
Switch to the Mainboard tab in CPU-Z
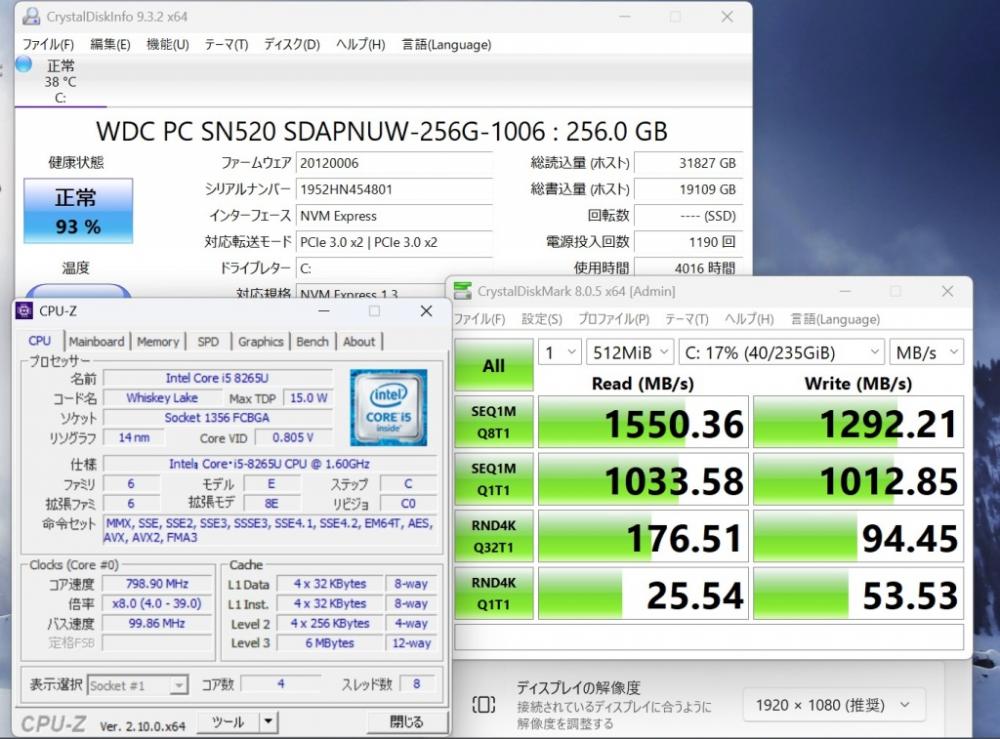pyautogui.click(x=97, y=341)
